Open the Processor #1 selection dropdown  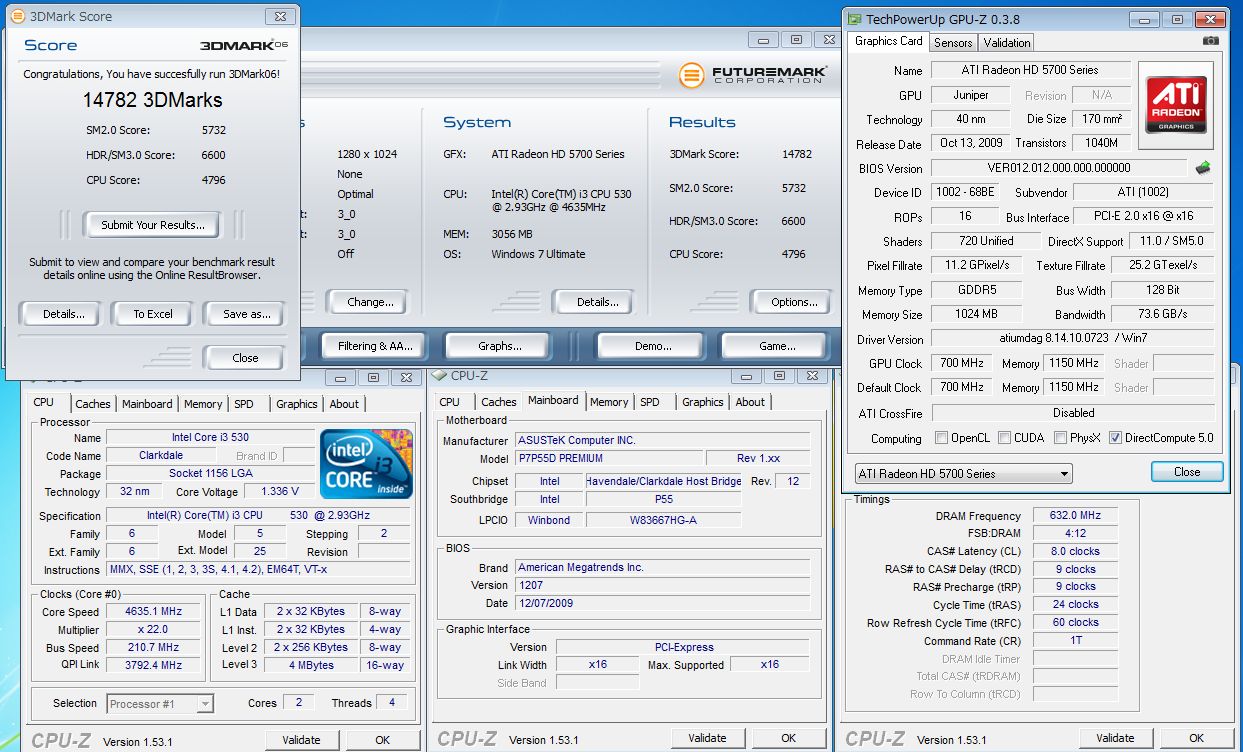pyautogui.click(x=160, y=704)
